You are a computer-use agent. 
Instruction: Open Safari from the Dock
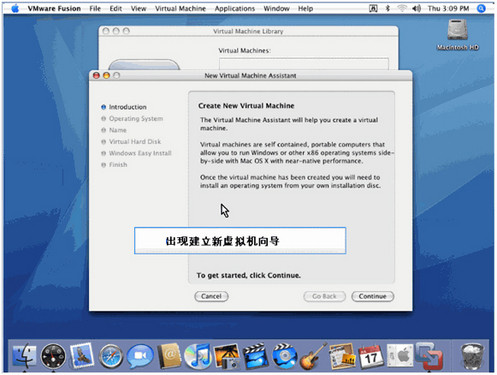pos(111,357)
